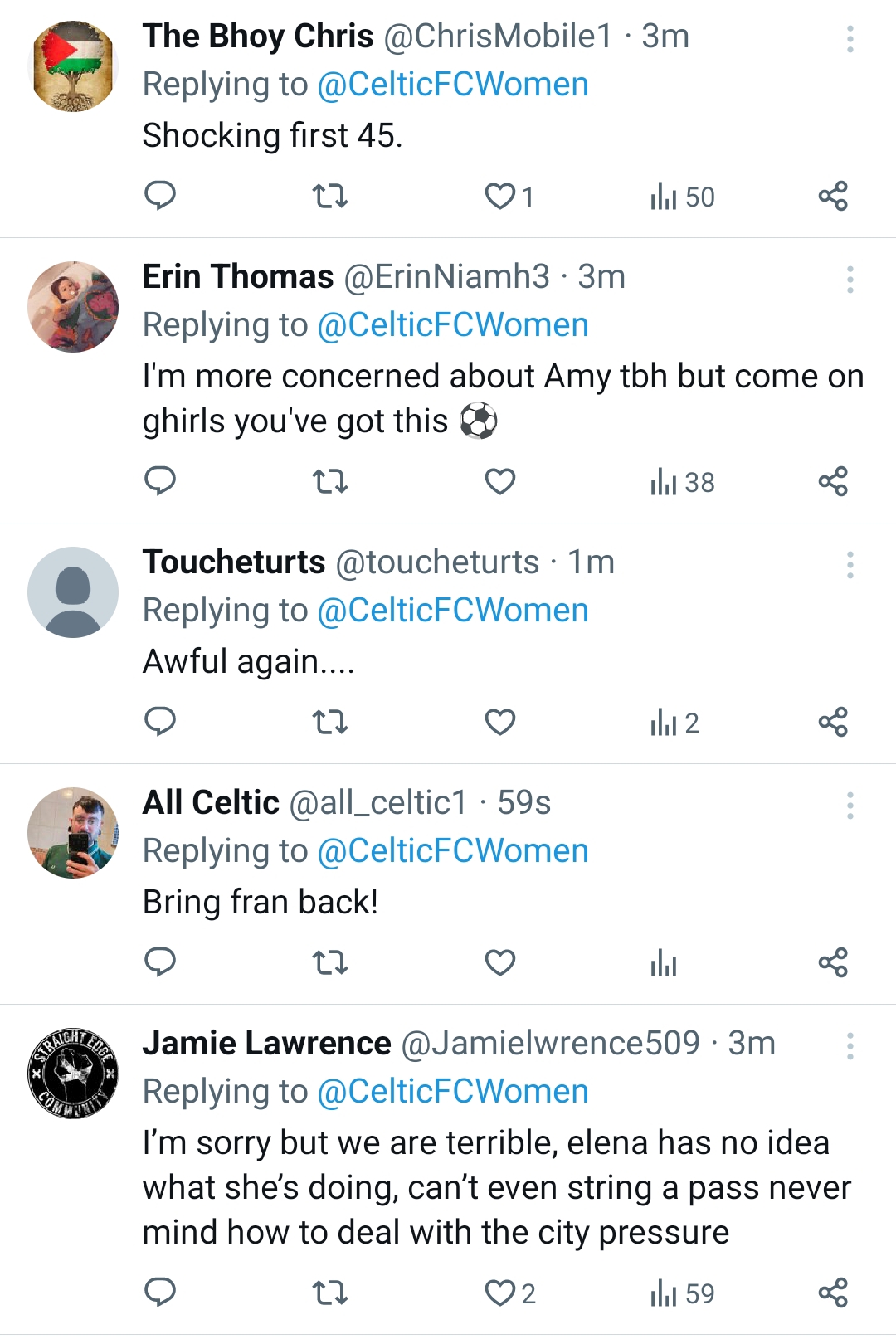Image resolution: width=896 pixels, height=1344 pixels.
Task: Open @CelticFCWomen link in All Celtic's reply
Action: tap(453, 851)
